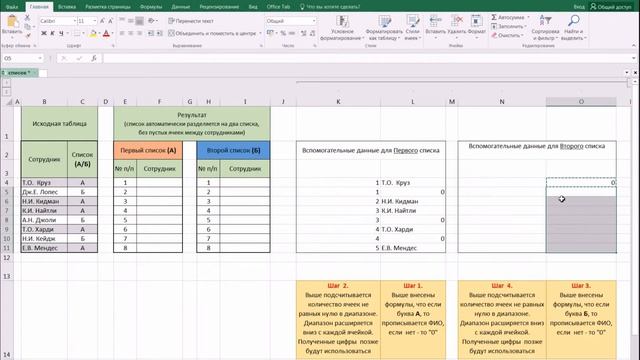Click the insert function fx icon
The image size is (640, 360).
click(x=94, y=58)
